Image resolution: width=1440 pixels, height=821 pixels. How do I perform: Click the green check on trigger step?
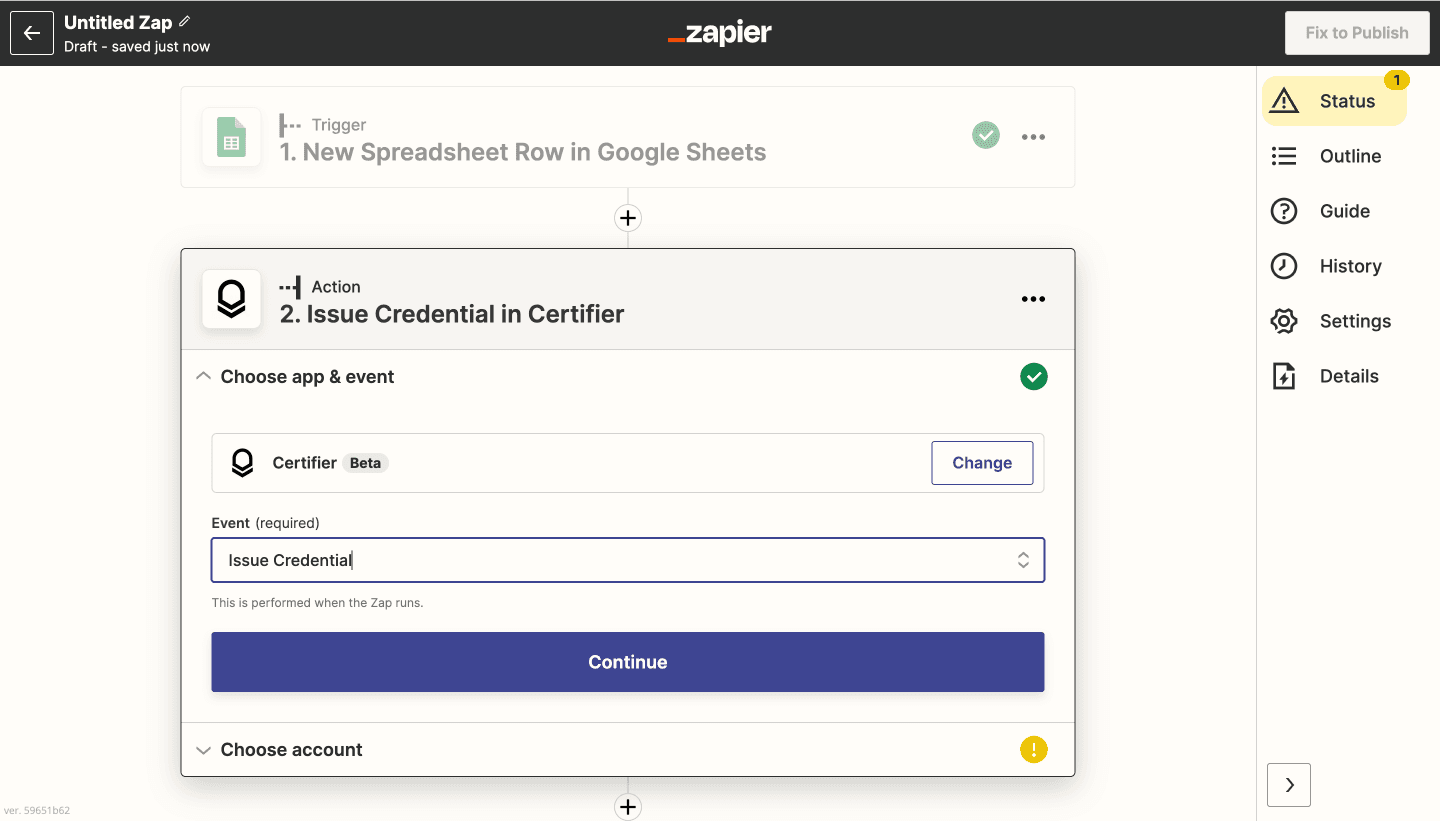[986, 135]
